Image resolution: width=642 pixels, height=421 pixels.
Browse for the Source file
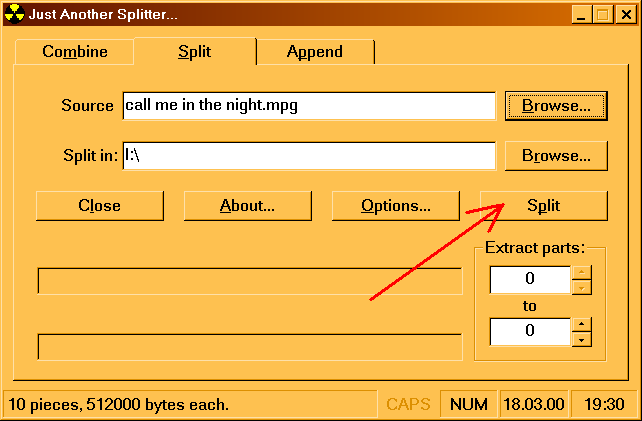point(556,106)
